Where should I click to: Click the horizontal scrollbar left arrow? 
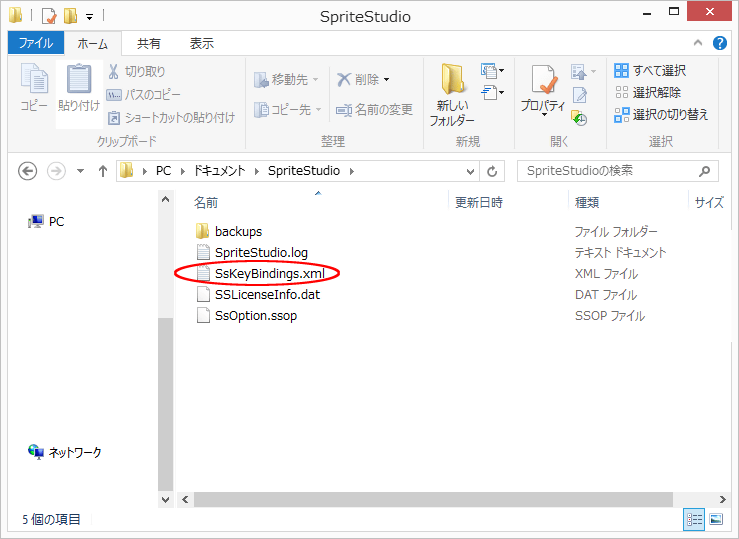(x=185, y=499)
